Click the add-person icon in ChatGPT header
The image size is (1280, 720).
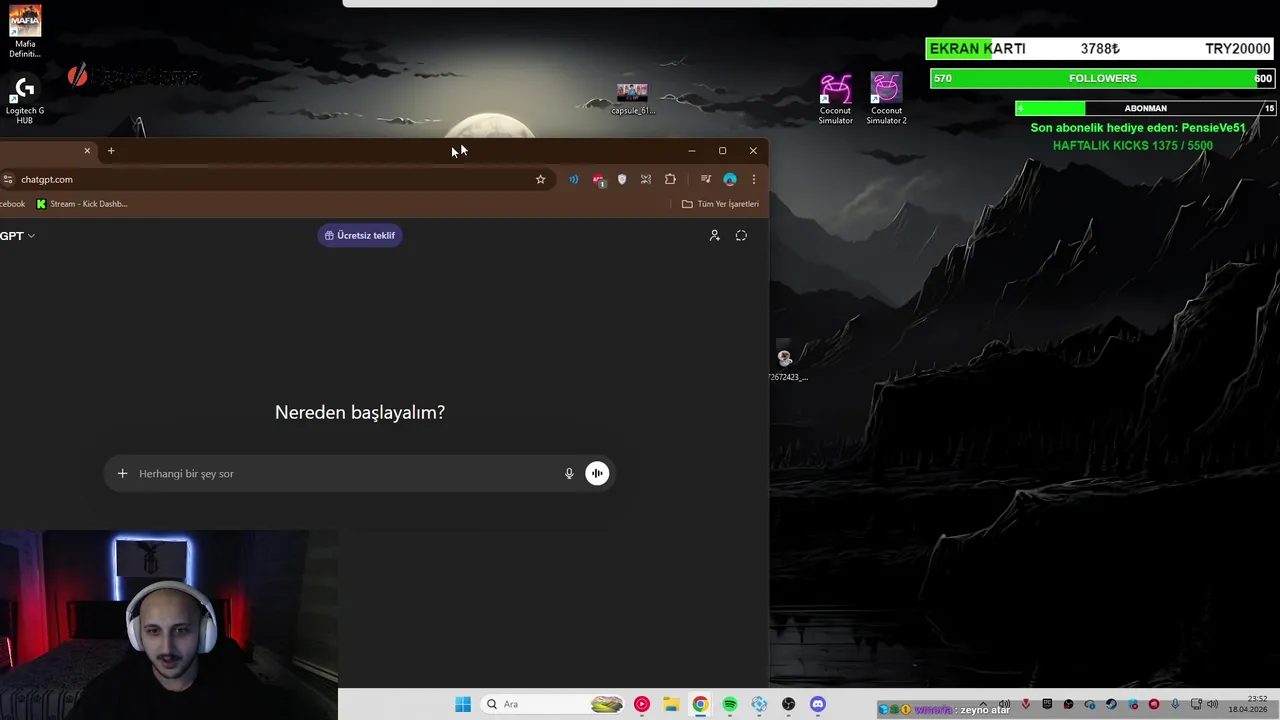(x=715, y=236)
